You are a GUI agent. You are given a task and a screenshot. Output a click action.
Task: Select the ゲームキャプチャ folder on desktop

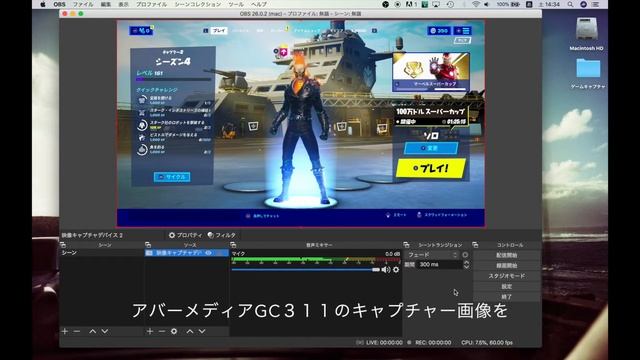coord(588,73)
